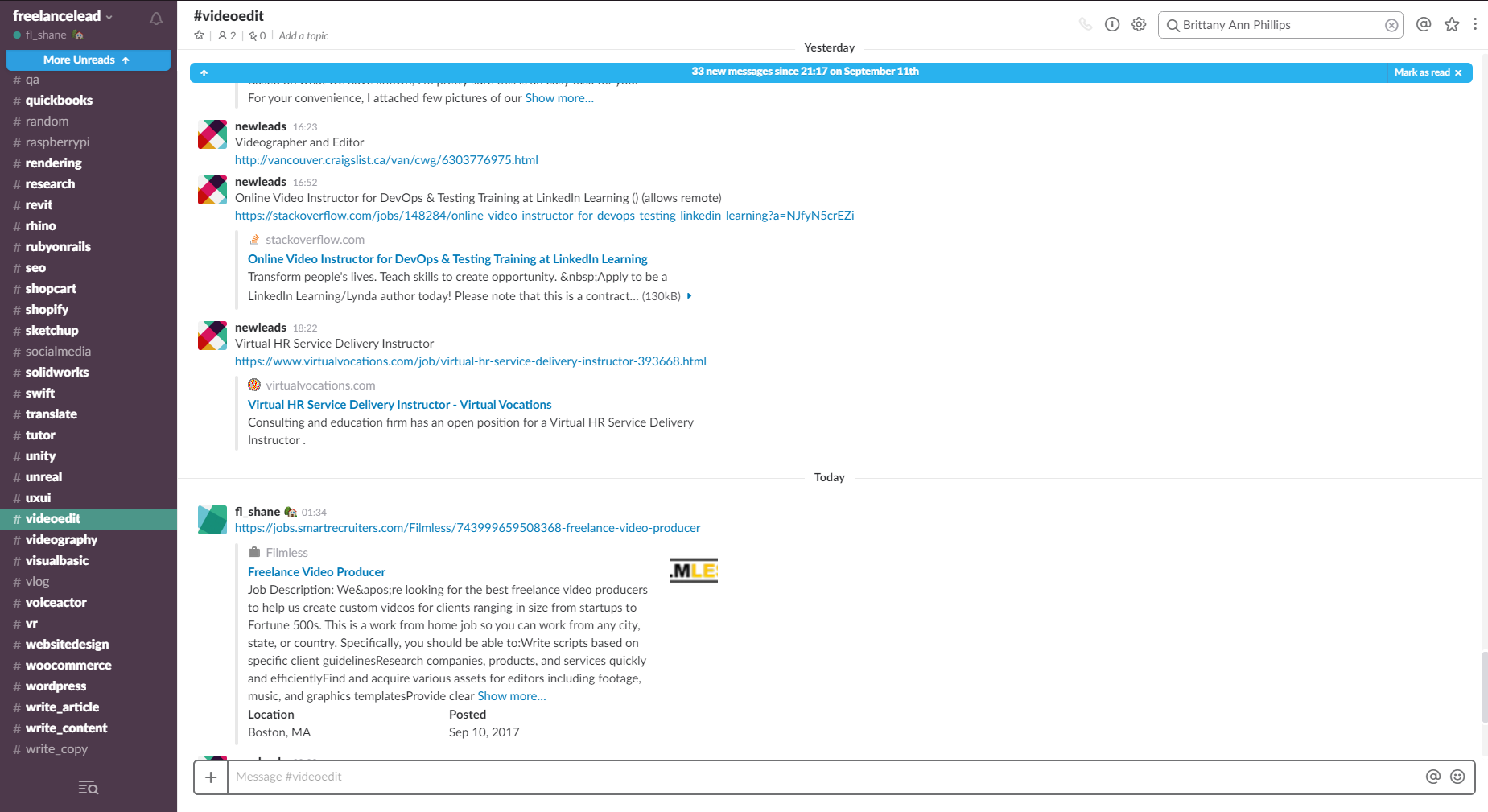Open freelancelead workspace menu

pos(63,16)
